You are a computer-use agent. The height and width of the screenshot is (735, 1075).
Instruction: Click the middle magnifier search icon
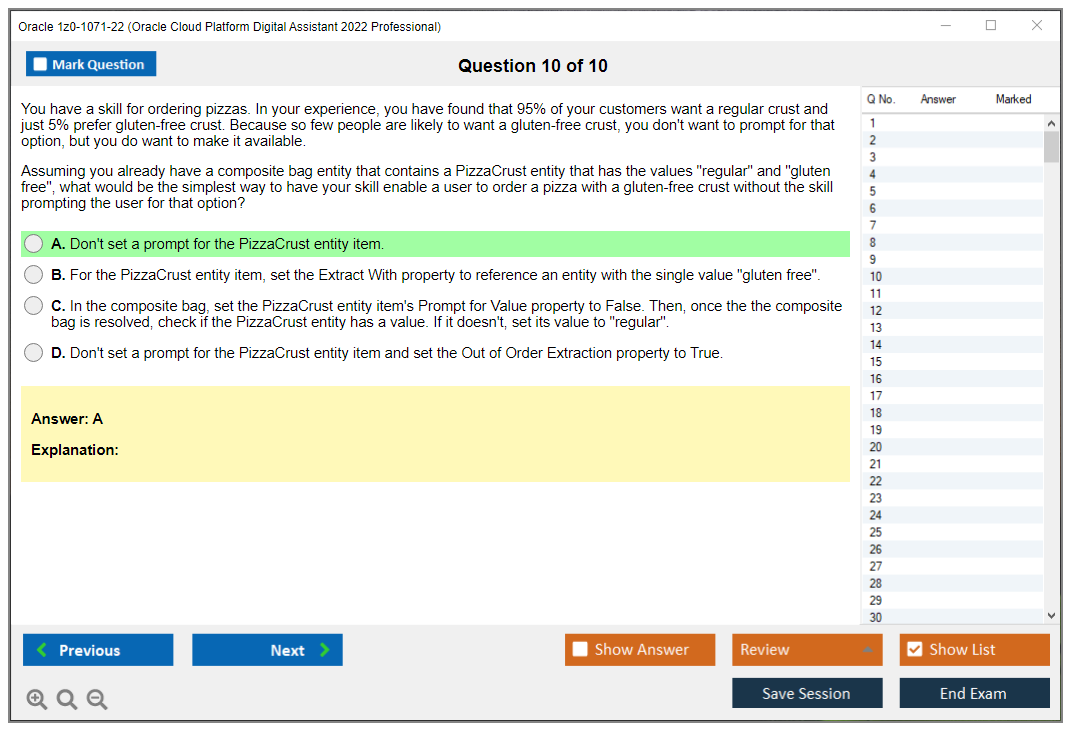(x=66, y=699)
